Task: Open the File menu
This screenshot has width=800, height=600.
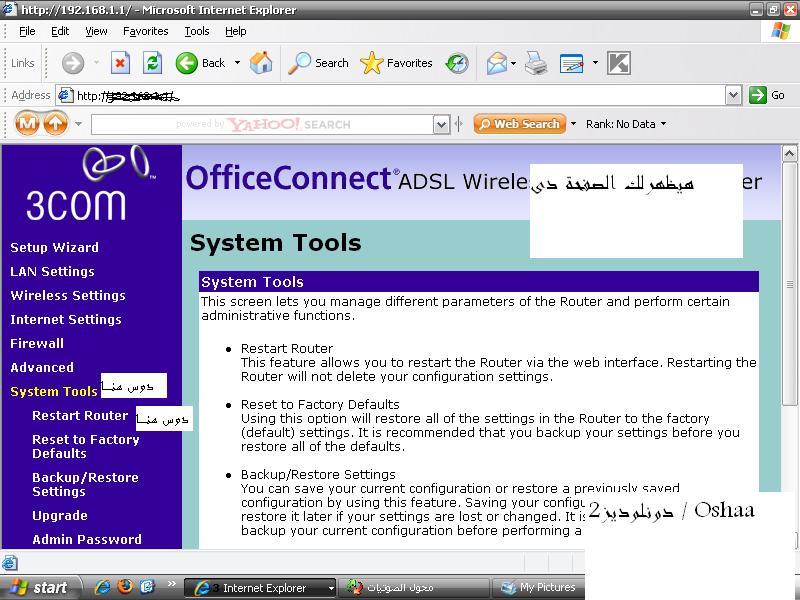Action: tap(27, 32)
